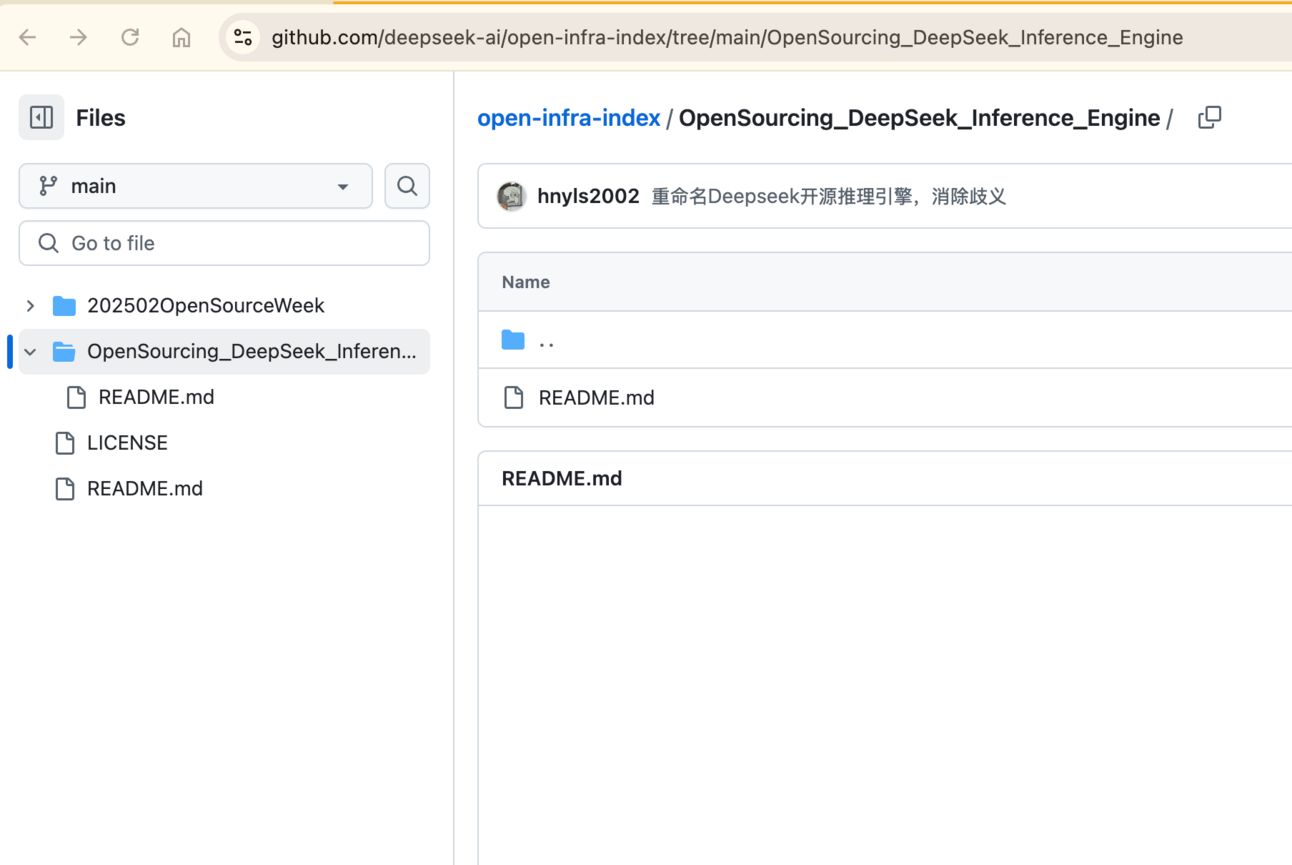Click the README.md preview heading
Viewport: 1292px width, 865px height.
click(x=562, y=478)
